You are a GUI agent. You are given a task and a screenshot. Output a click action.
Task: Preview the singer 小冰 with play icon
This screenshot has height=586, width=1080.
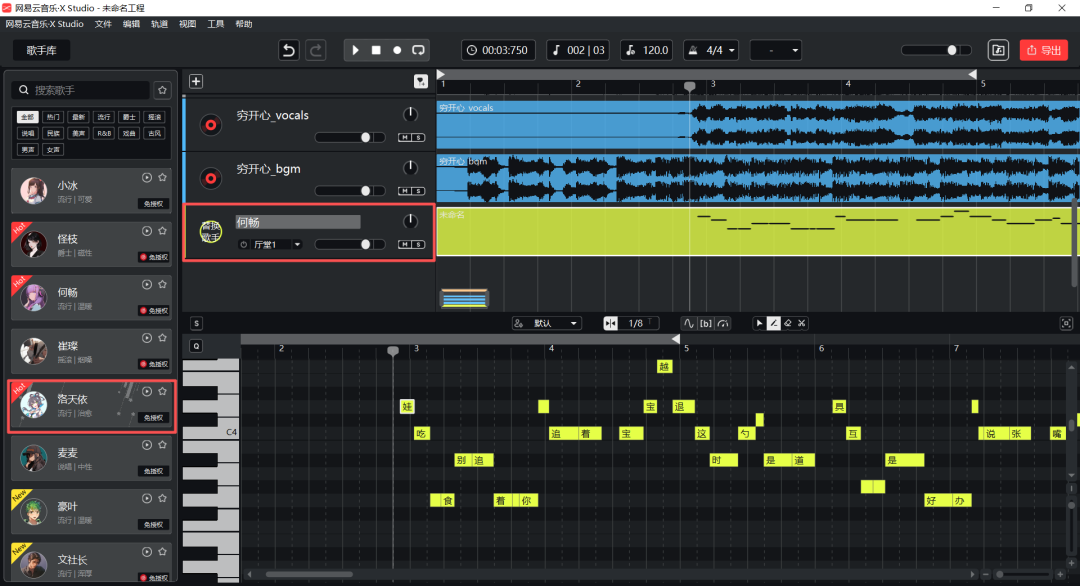pyautogui.click(x=147, y=177)
